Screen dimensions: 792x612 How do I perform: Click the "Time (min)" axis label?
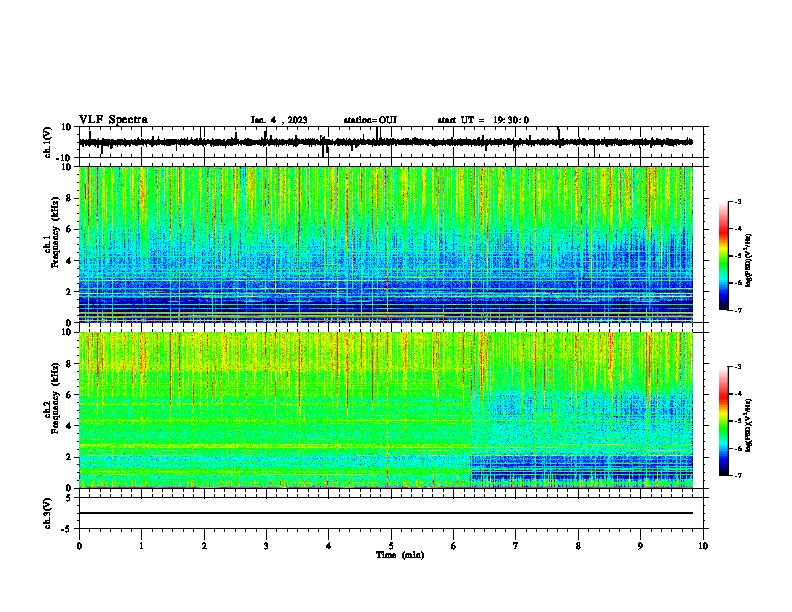[400, 555]
